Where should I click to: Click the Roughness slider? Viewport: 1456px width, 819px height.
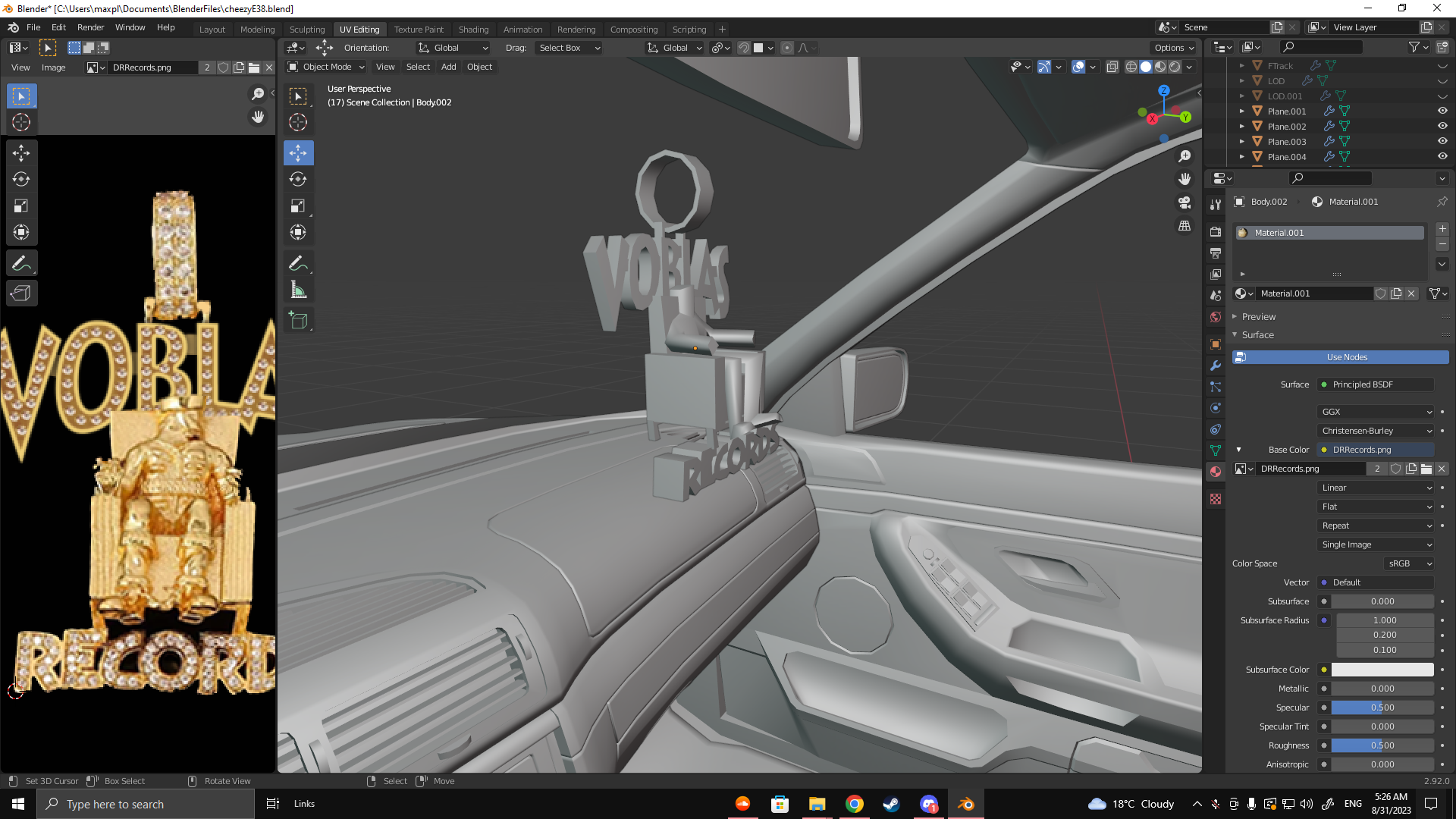pyautogui.click(x=1382, y=745)
